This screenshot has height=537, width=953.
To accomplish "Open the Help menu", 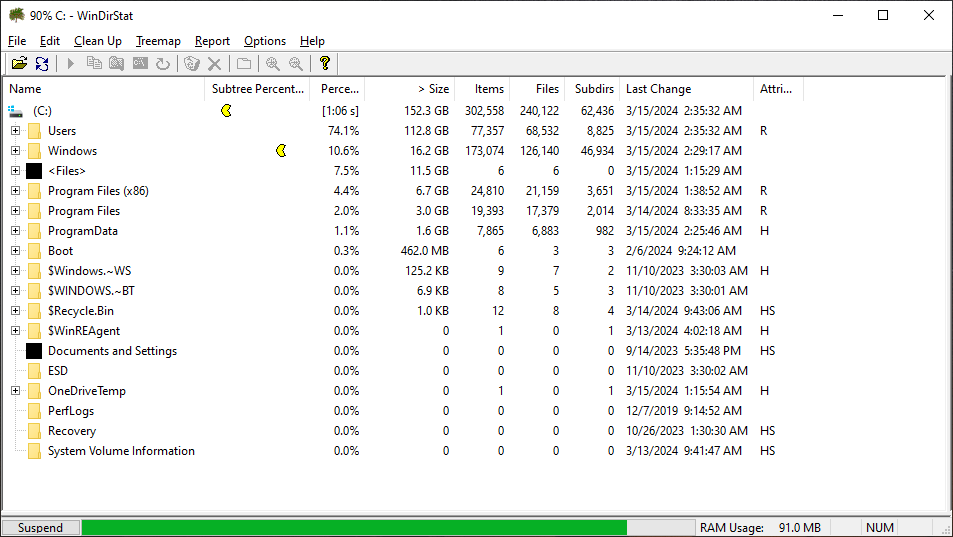I will 312,41.
